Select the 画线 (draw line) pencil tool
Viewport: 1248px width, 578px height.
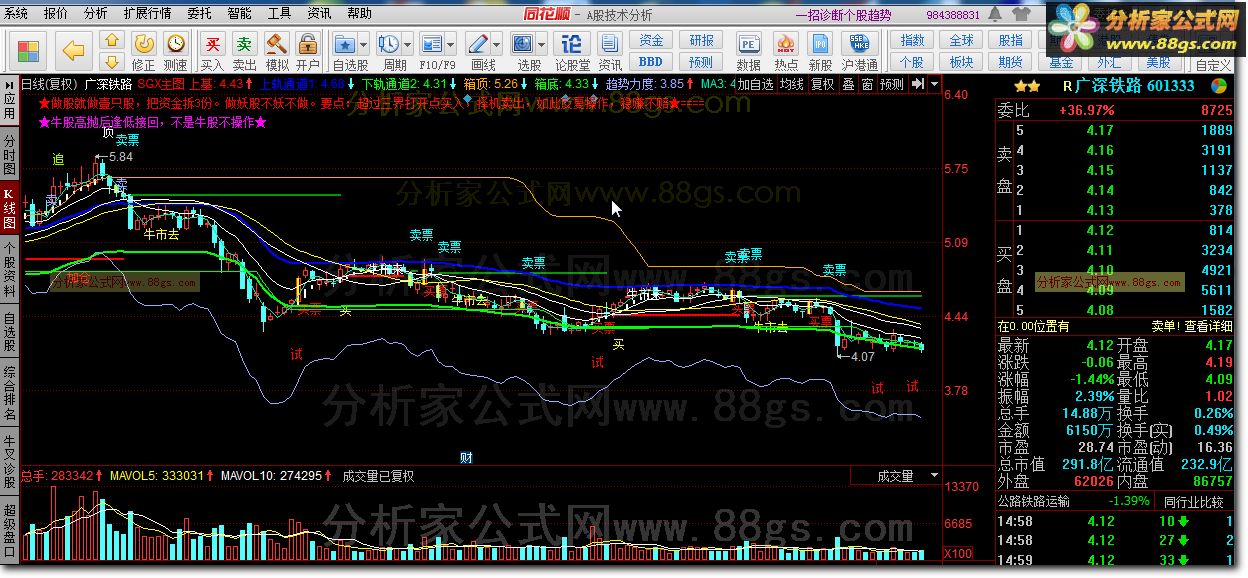477,45
